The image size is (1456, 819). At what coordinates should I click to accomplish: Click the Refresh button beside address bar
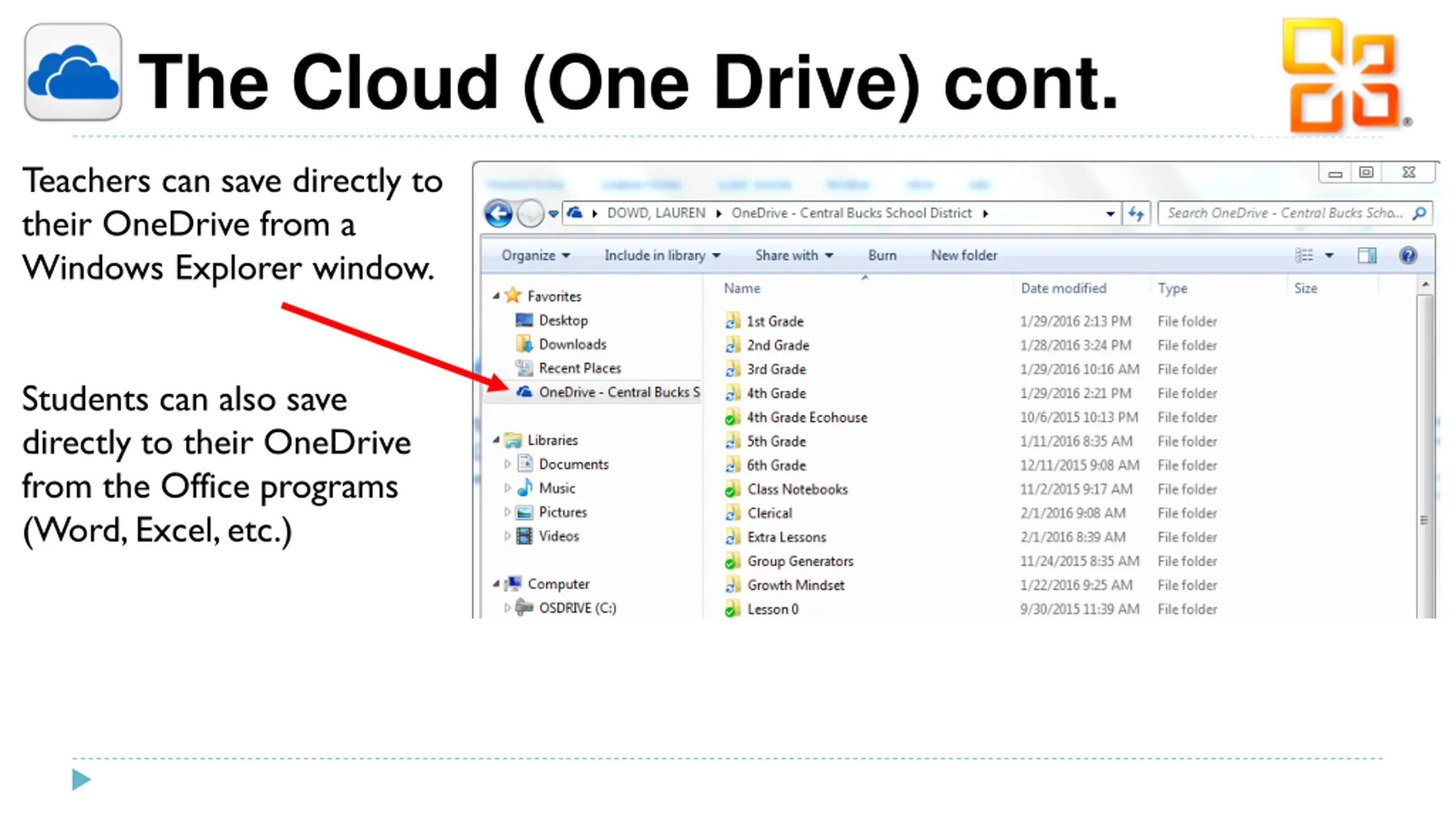point(1136,214)
